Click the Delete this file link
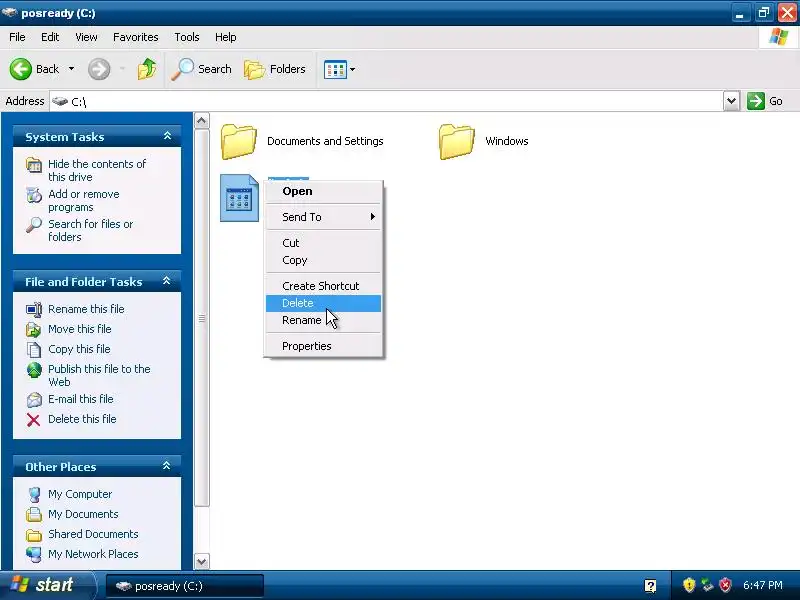This screenshot has width=800, height=600. point(82,419)
